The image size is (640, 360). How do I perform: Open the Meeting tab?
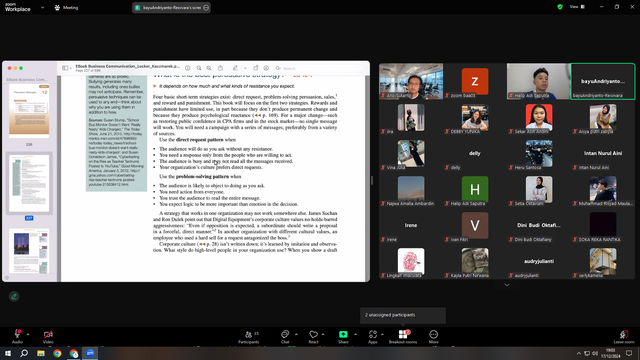[67, 7]
